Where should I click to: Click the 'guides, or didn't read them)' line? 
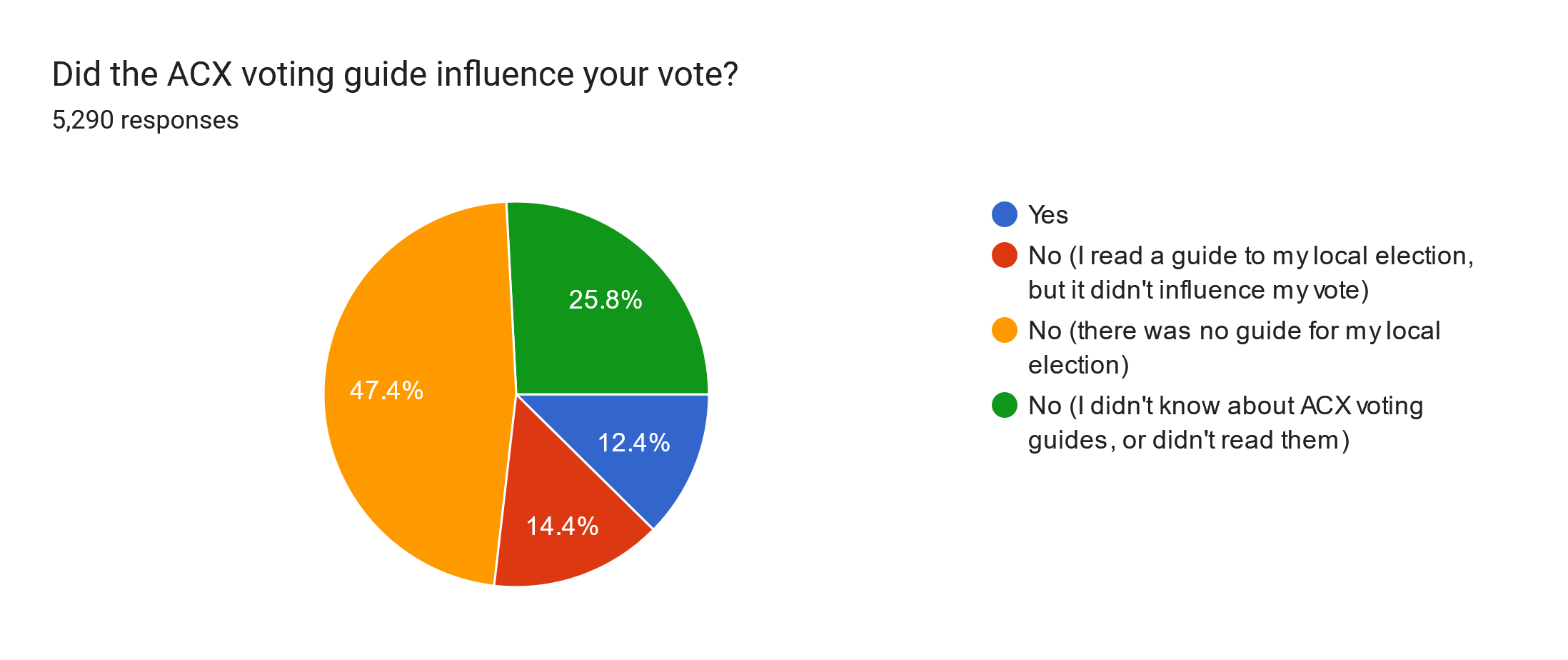point(1189,439)
